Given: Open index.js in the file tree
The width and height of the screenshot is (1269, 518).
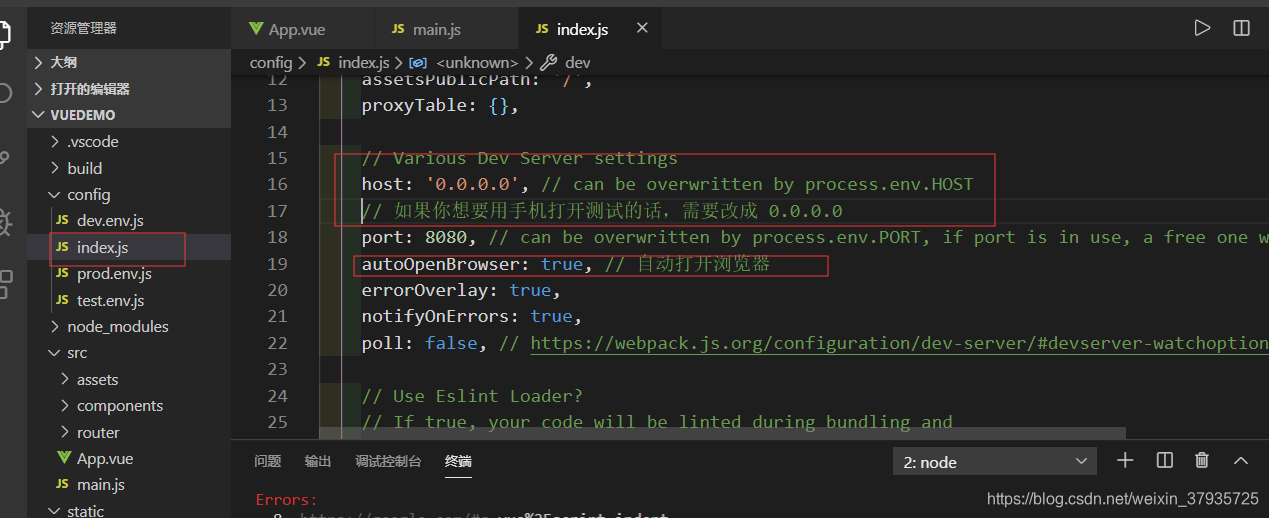Looking at the screenshot, I should click(130, 247).
